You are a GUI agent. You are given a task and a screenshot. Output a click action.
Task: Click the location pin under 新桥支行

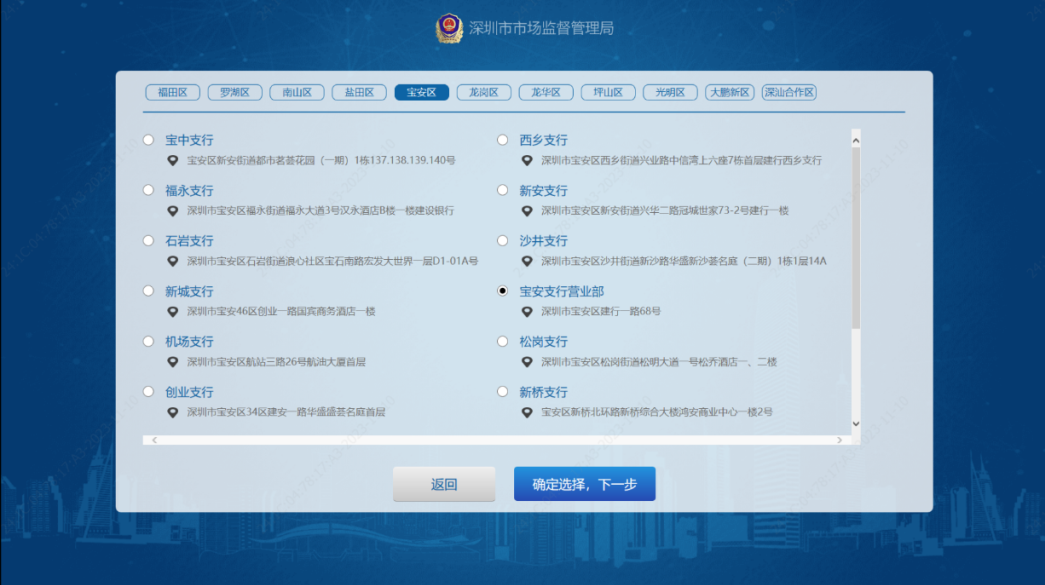click(527, 412)
